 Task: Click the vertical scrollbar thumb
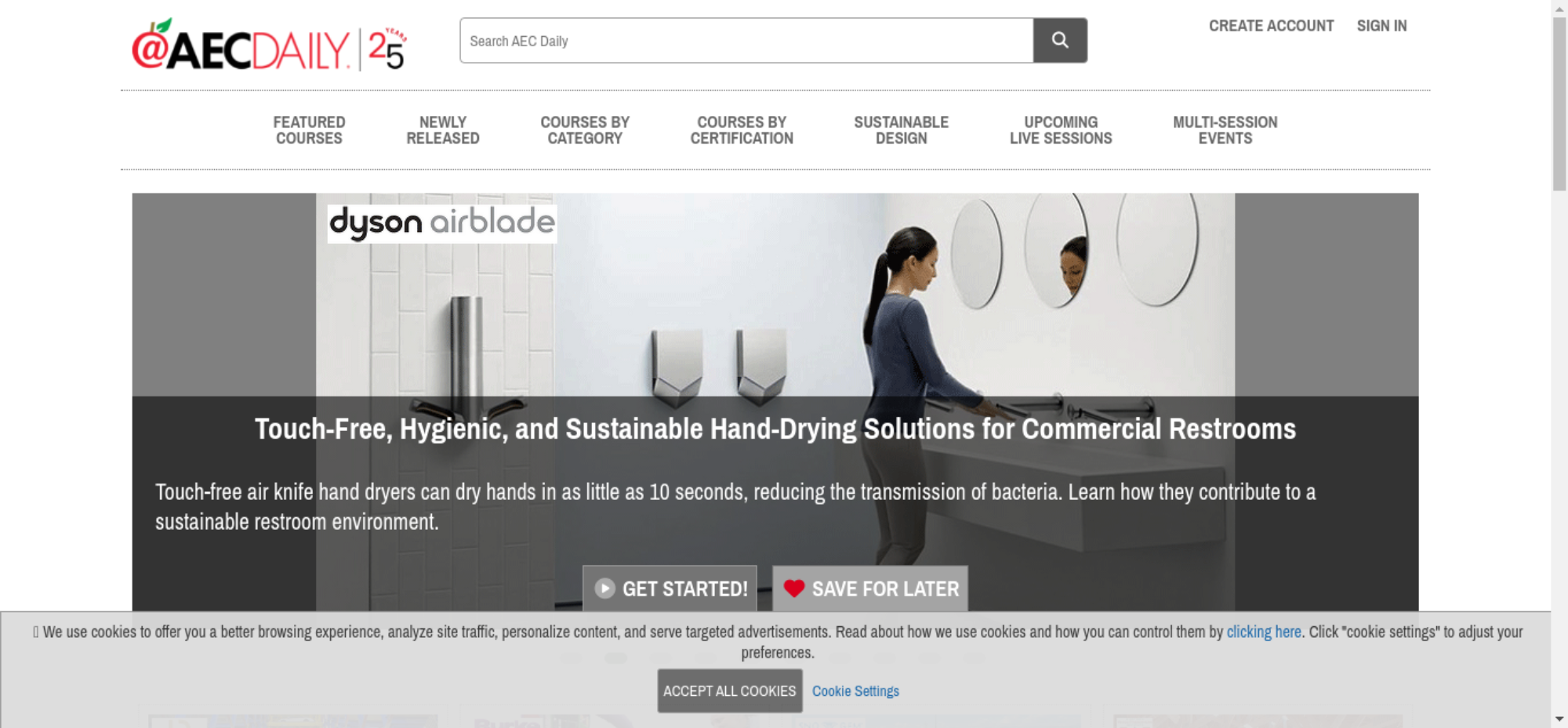pos(1559,103)
